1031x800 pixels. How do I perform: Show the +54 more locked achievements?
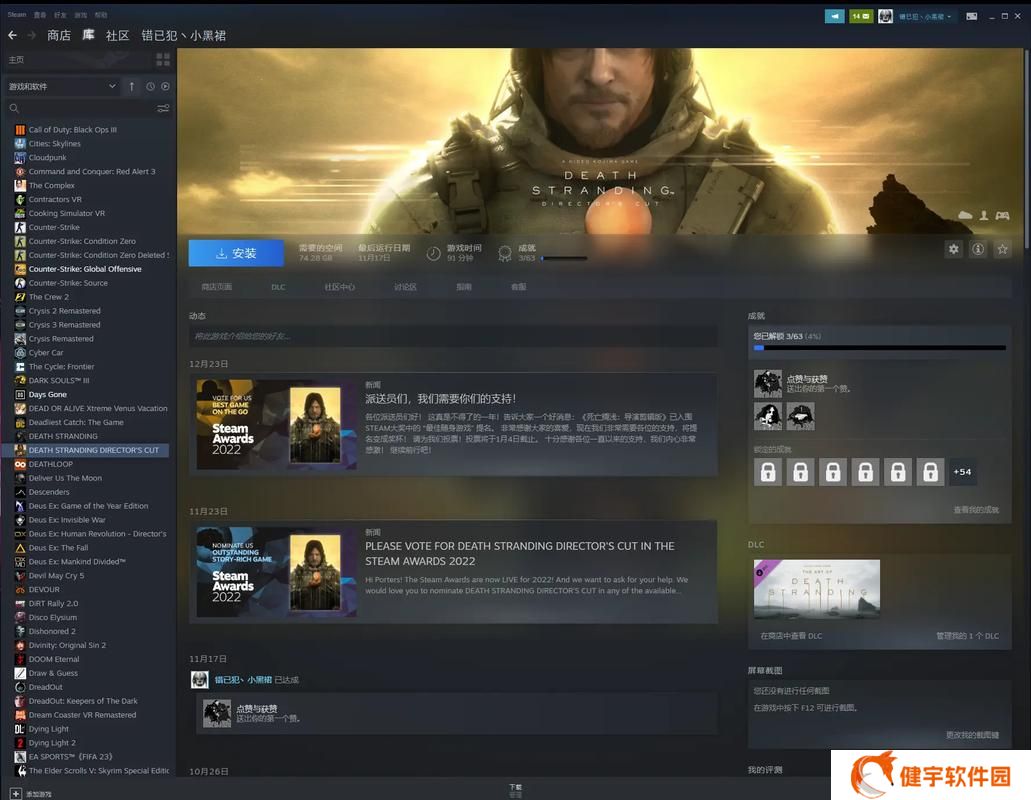pos(963,472)
